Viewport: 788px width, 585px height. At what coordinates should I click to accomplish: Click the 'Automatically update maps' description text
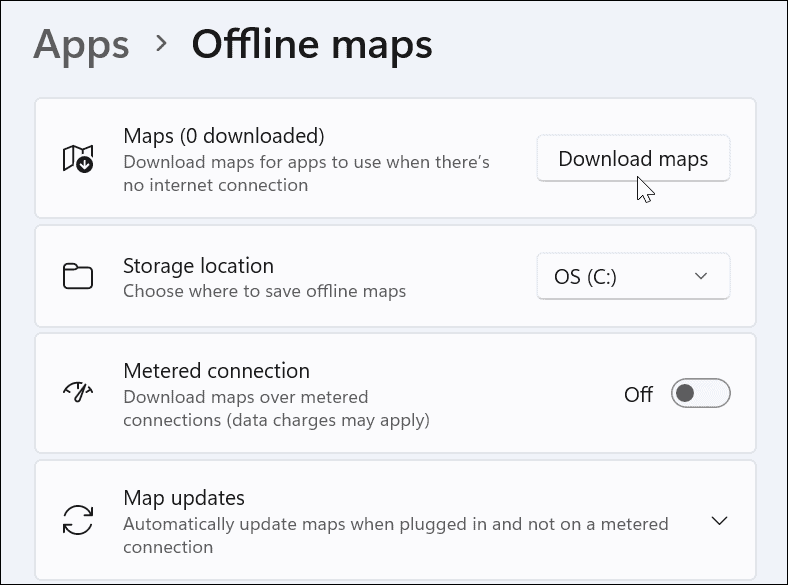click(x=395, y=524)
